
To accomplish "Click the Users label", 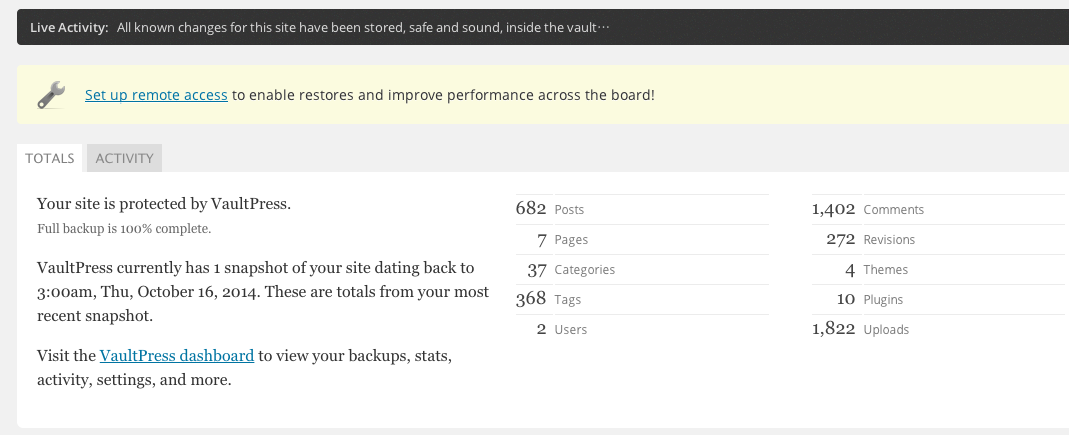I will tap(571, 330).
